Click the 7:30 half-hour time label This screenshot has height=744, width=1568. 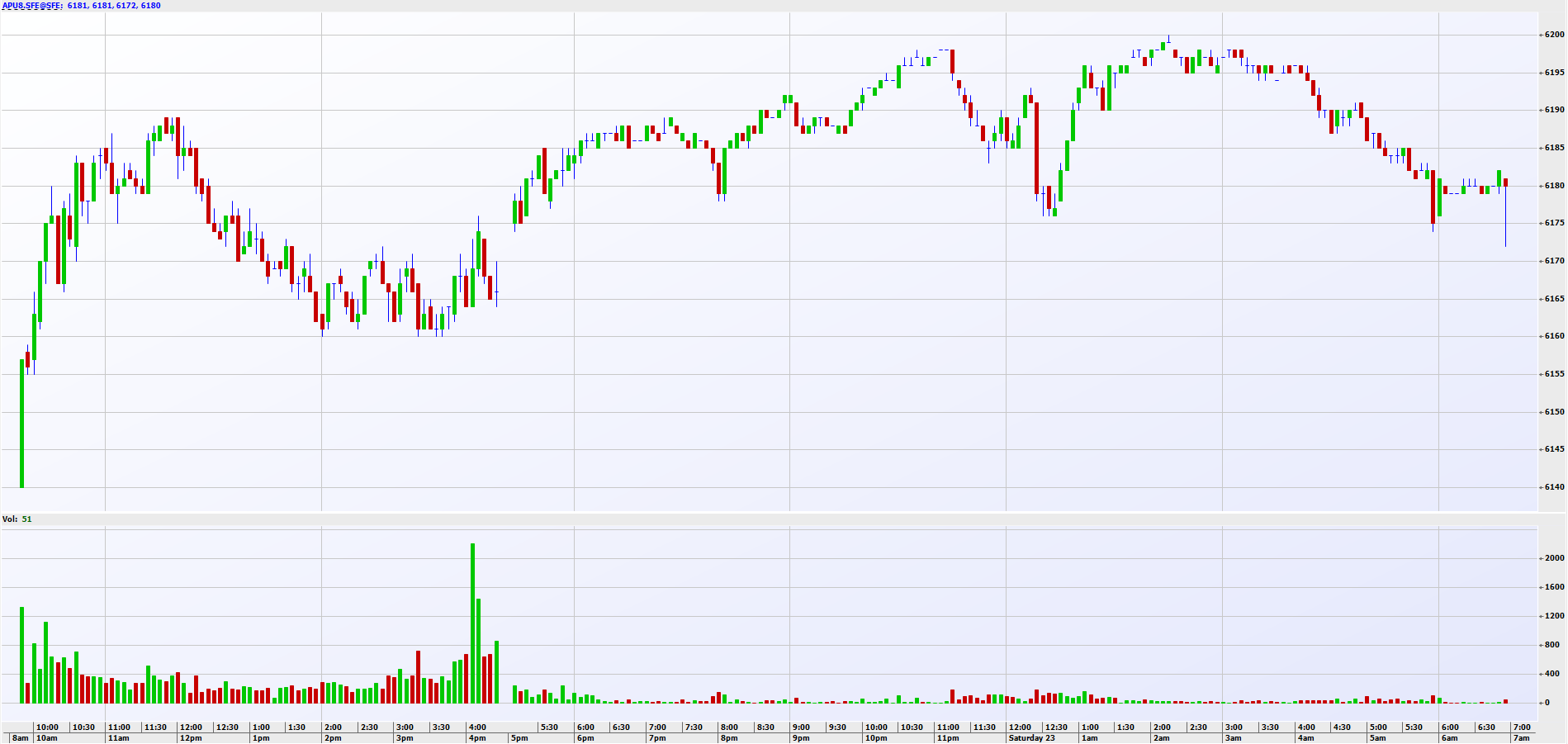694,727
